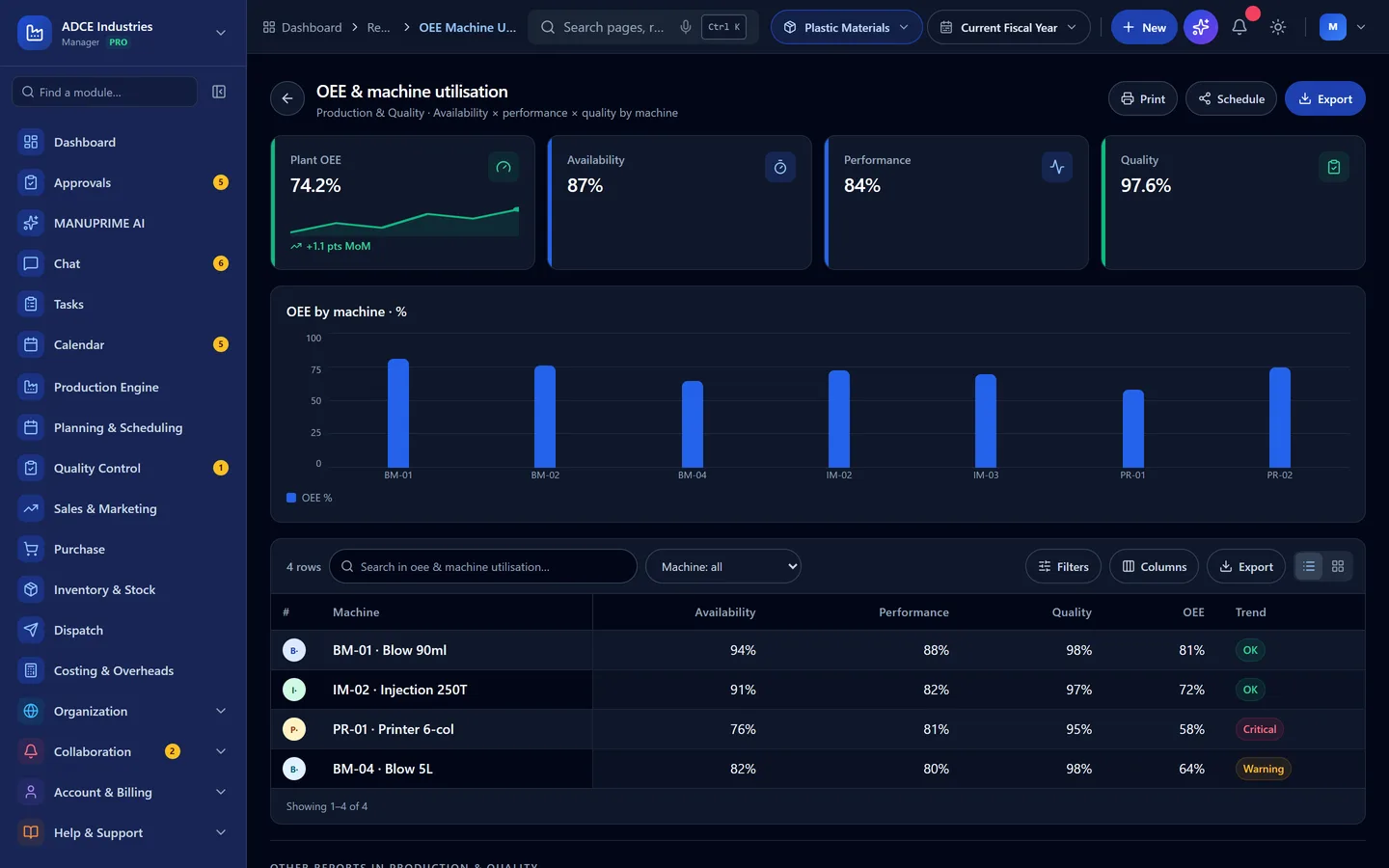Click the Inventory & Stock box icon
Screen dimensions: 1389x868
click(x=31, y=589)
